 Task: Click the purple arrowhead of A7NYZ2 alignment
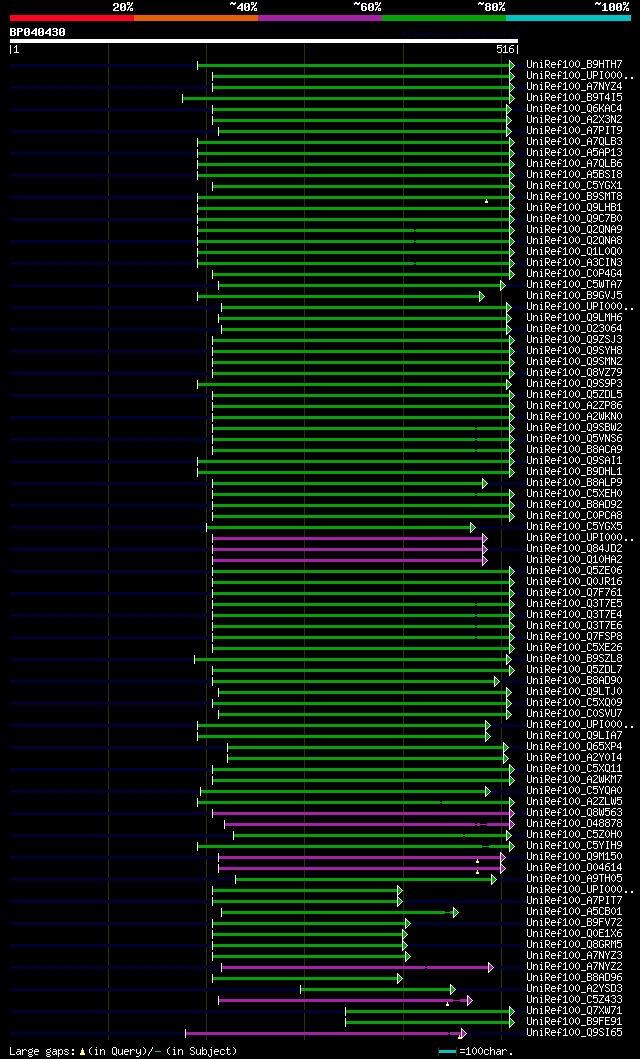(491, 968)
